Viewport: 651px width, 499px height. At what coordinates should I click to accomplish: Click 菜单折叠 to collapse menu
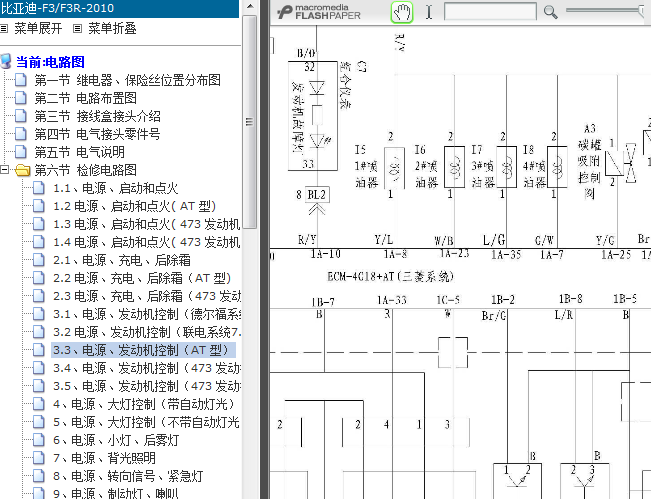112,28
